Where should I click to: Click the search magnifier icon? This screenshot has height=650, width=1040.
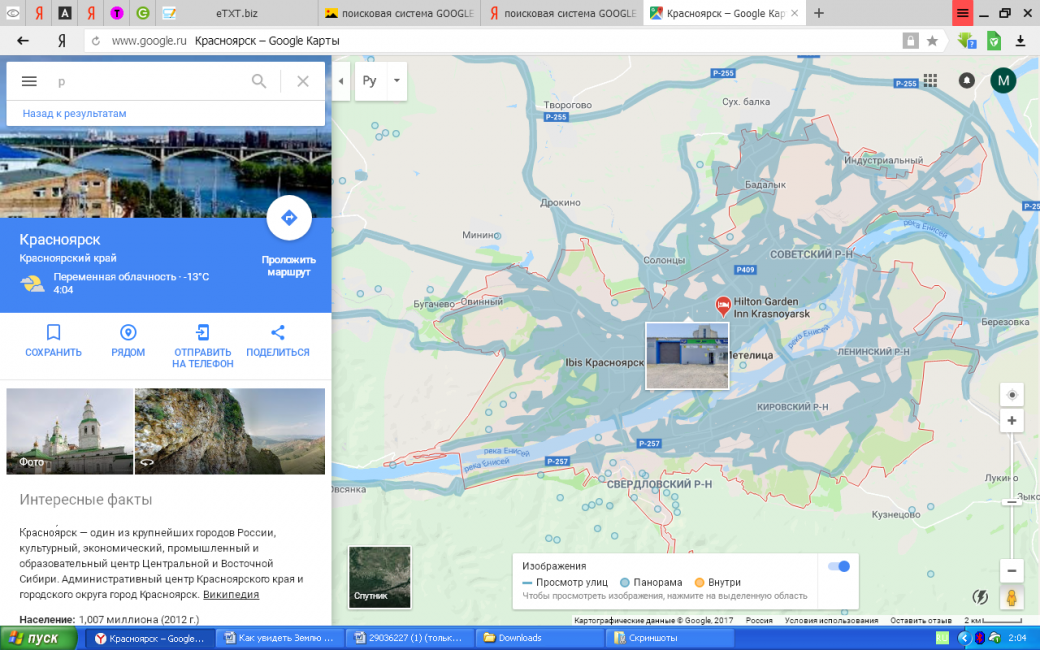(259, 81)
